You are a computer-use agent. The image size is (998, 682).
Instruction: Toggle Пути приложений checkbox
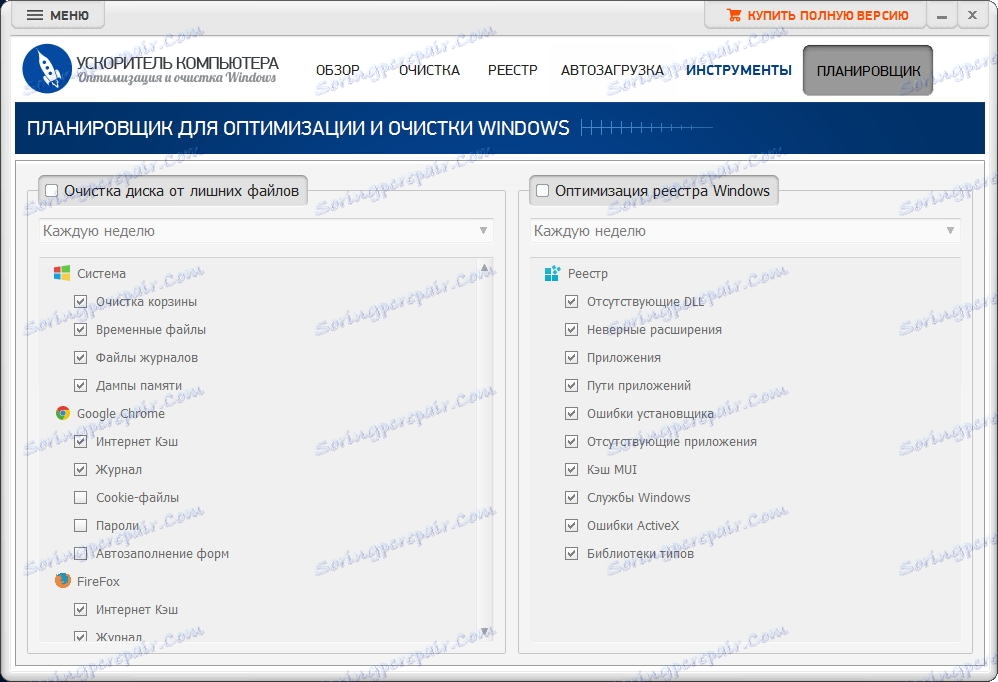571,386
